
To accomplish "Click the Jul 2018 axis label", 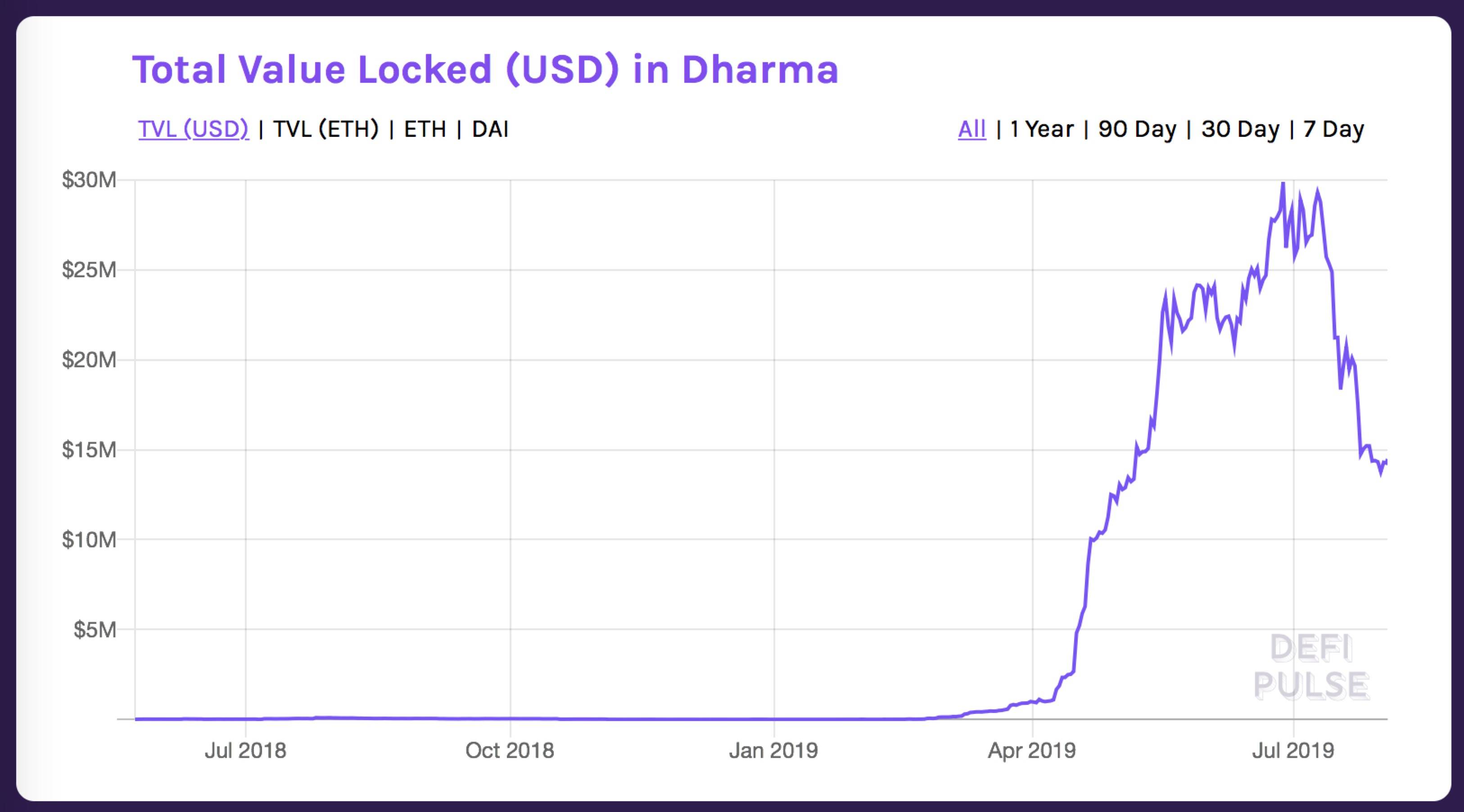I will point(245,751).
